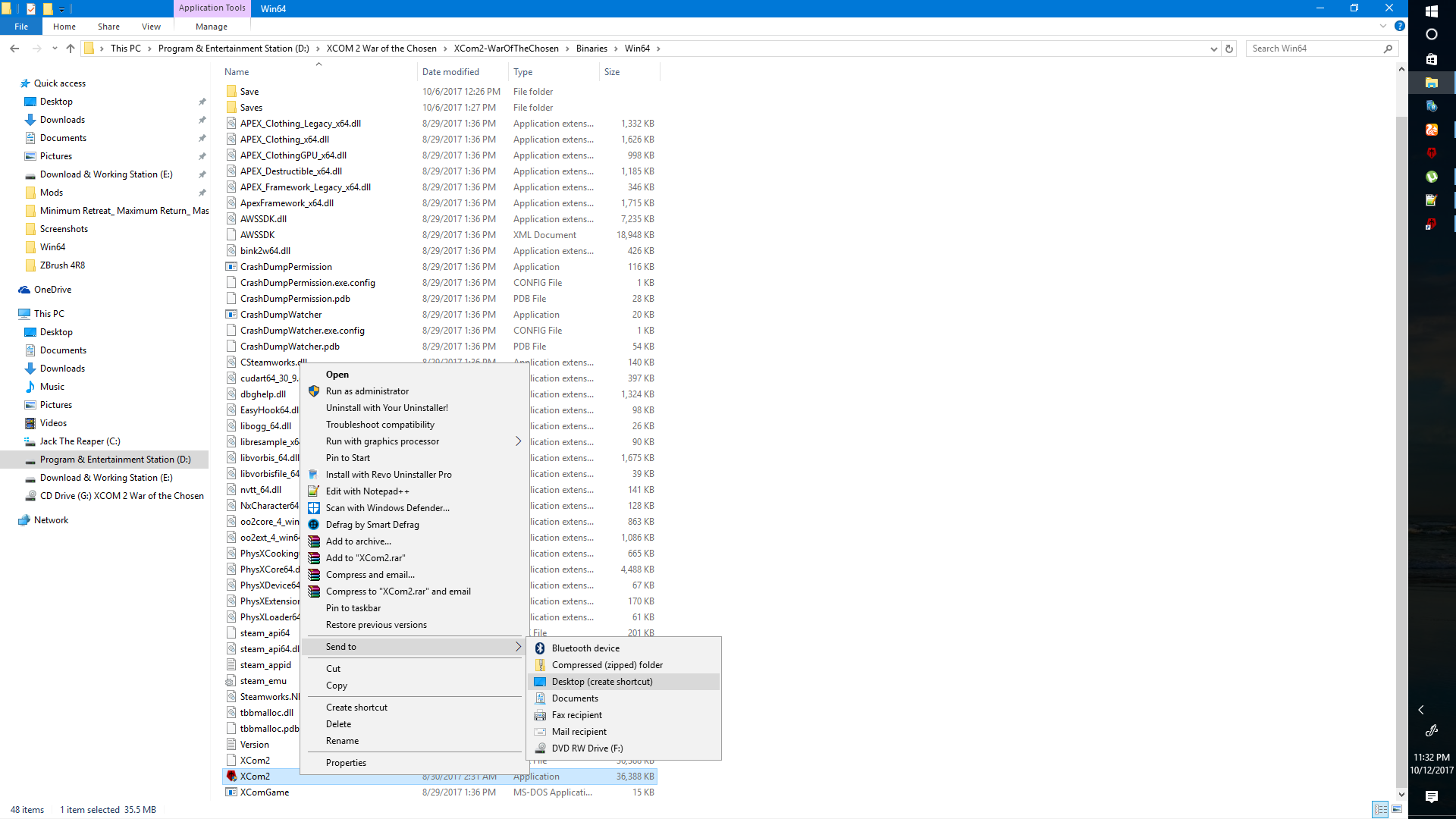The height and width of the screenshot is (819, 1456).
Task: Click the search magnifier icon
Action: point(1388,49)
